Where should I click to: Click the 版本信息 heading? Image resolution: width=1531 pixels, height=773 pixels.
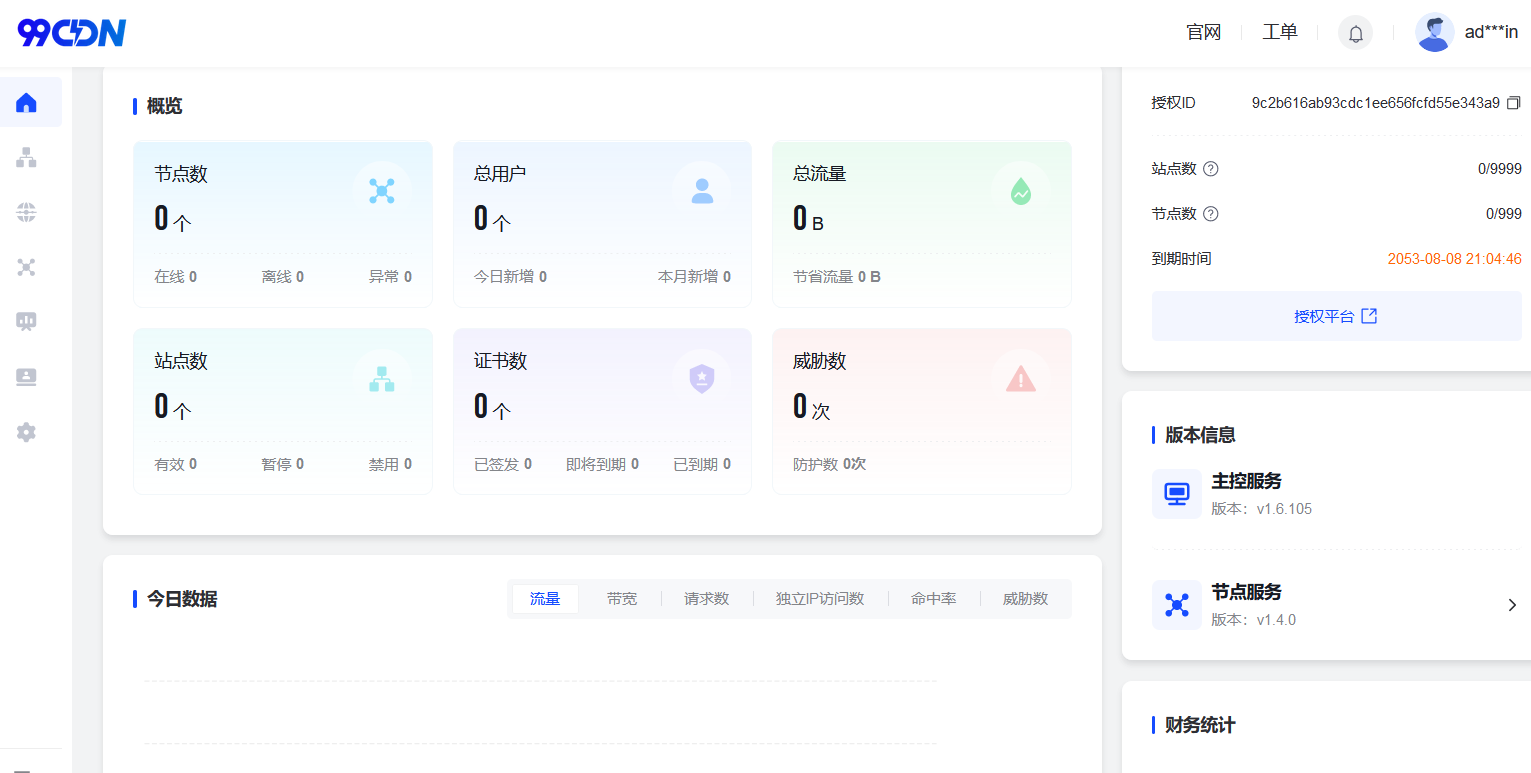click(x=1201, y=435)
